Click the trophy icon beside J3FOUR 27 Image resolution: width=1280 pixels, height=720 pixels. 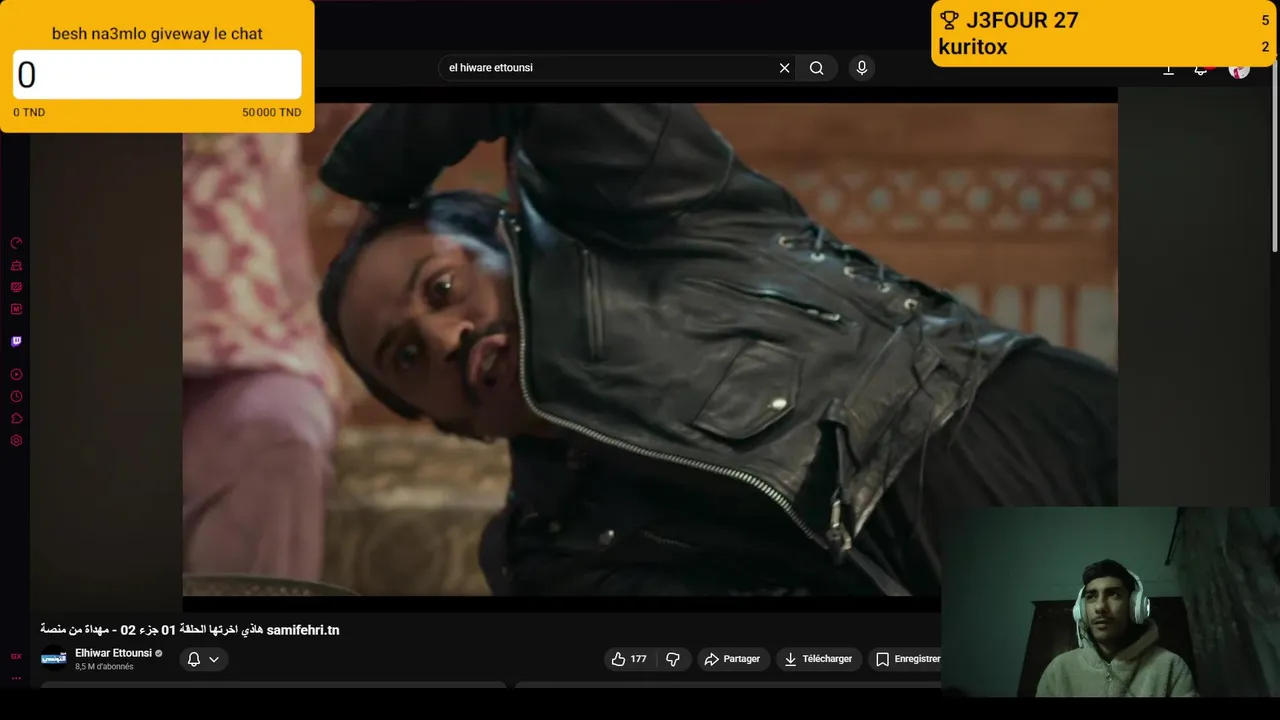(x=949, y=21)
